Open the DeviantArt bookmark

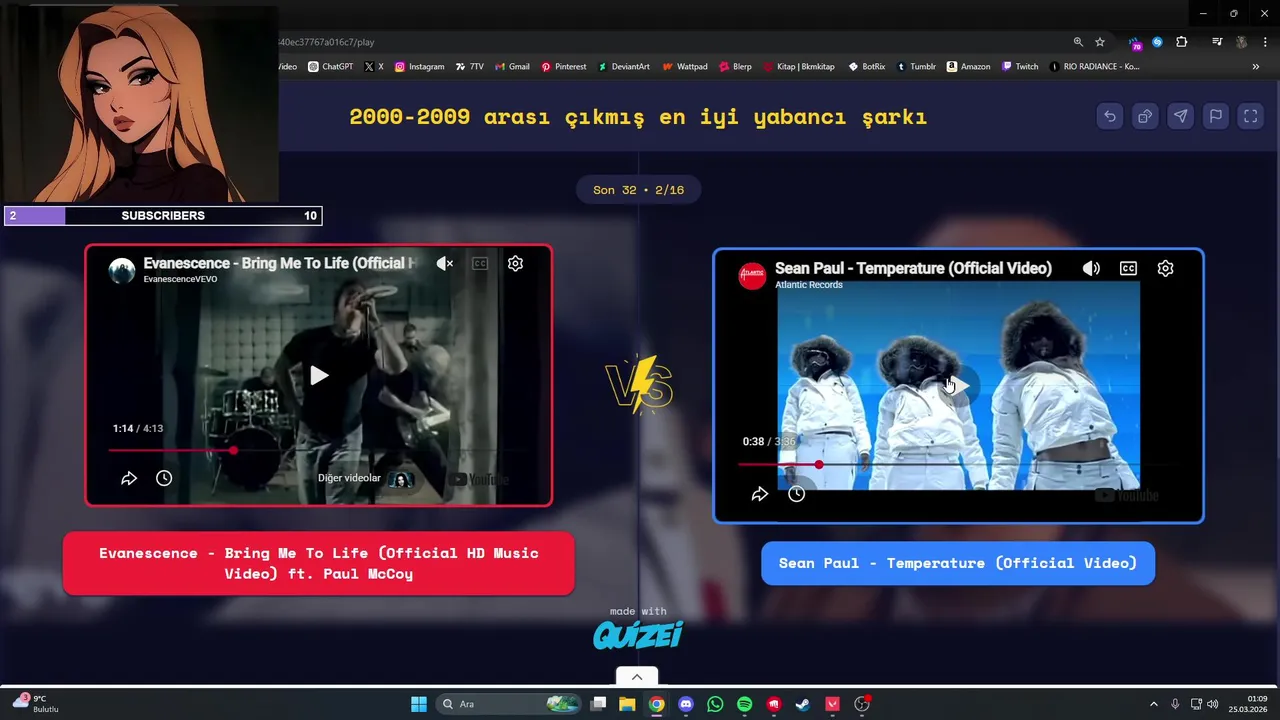tap(624, 67)
